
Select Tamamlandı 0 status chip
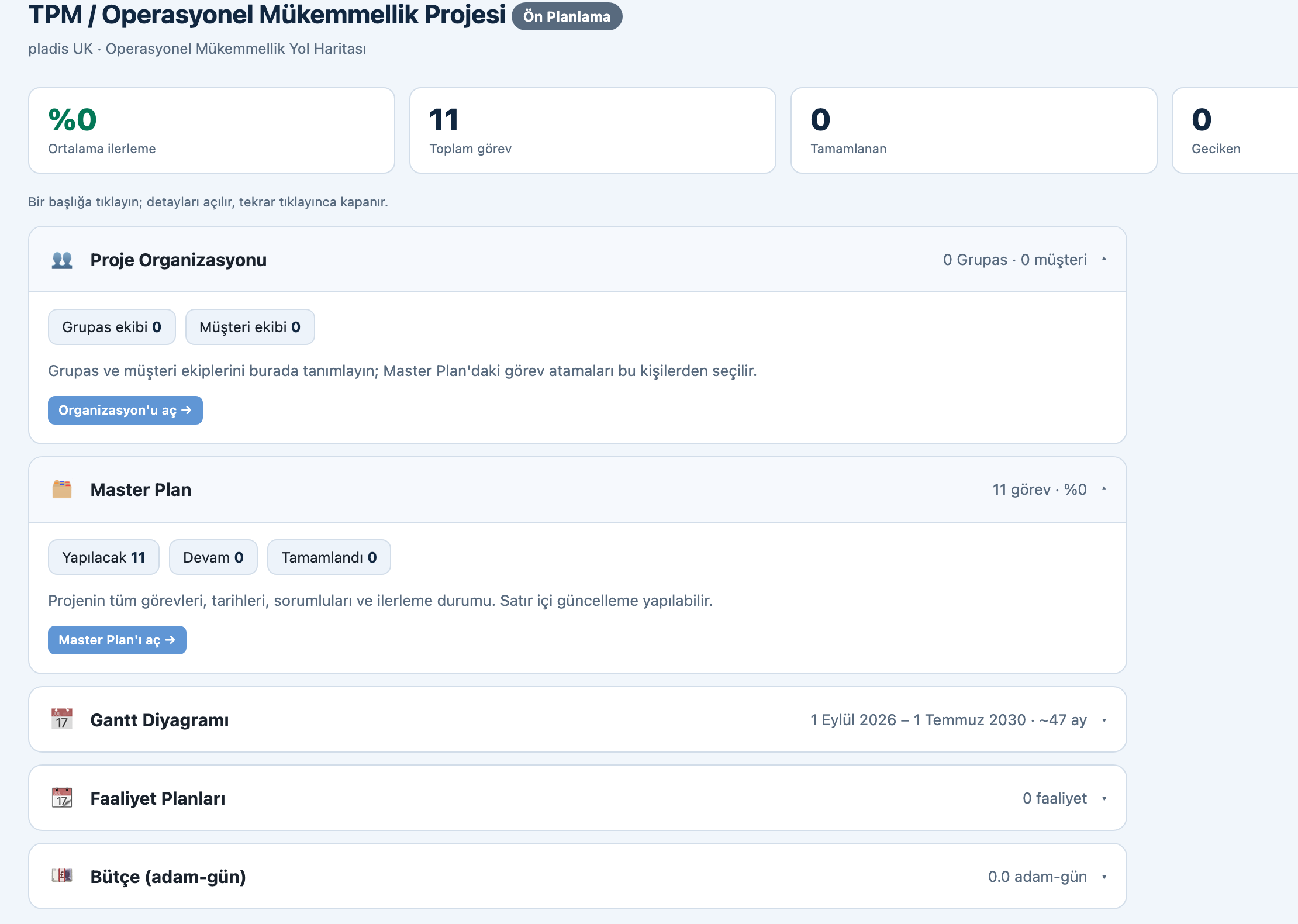pos(329,557)
